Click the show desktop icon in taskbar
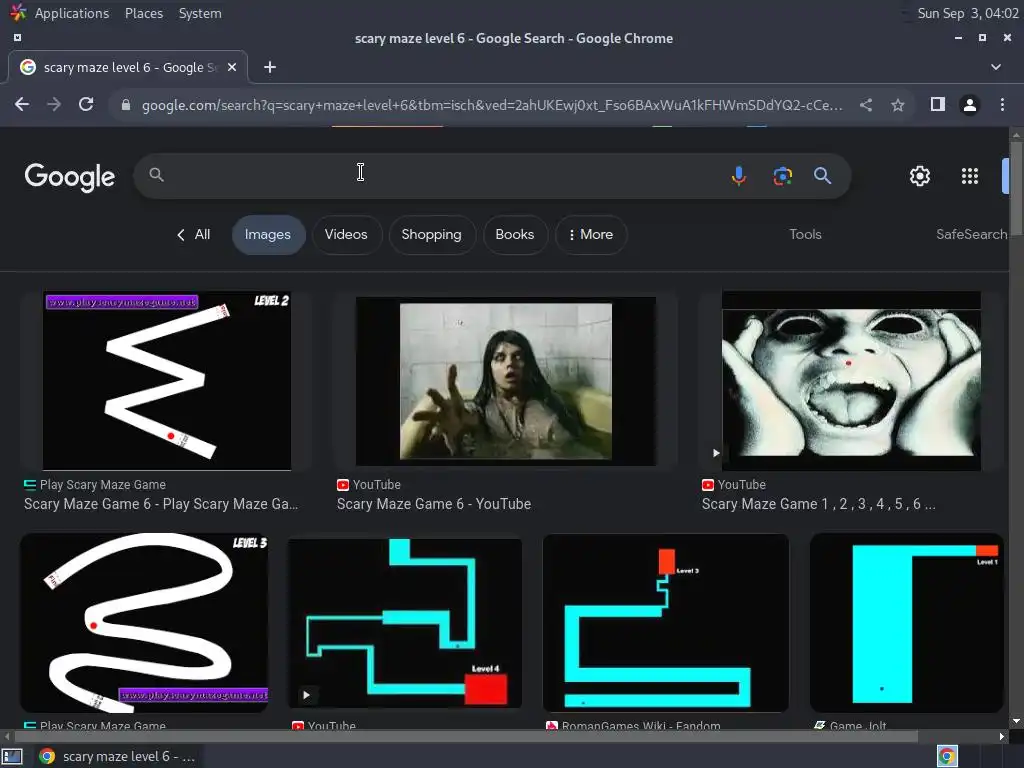 point(12,756)
